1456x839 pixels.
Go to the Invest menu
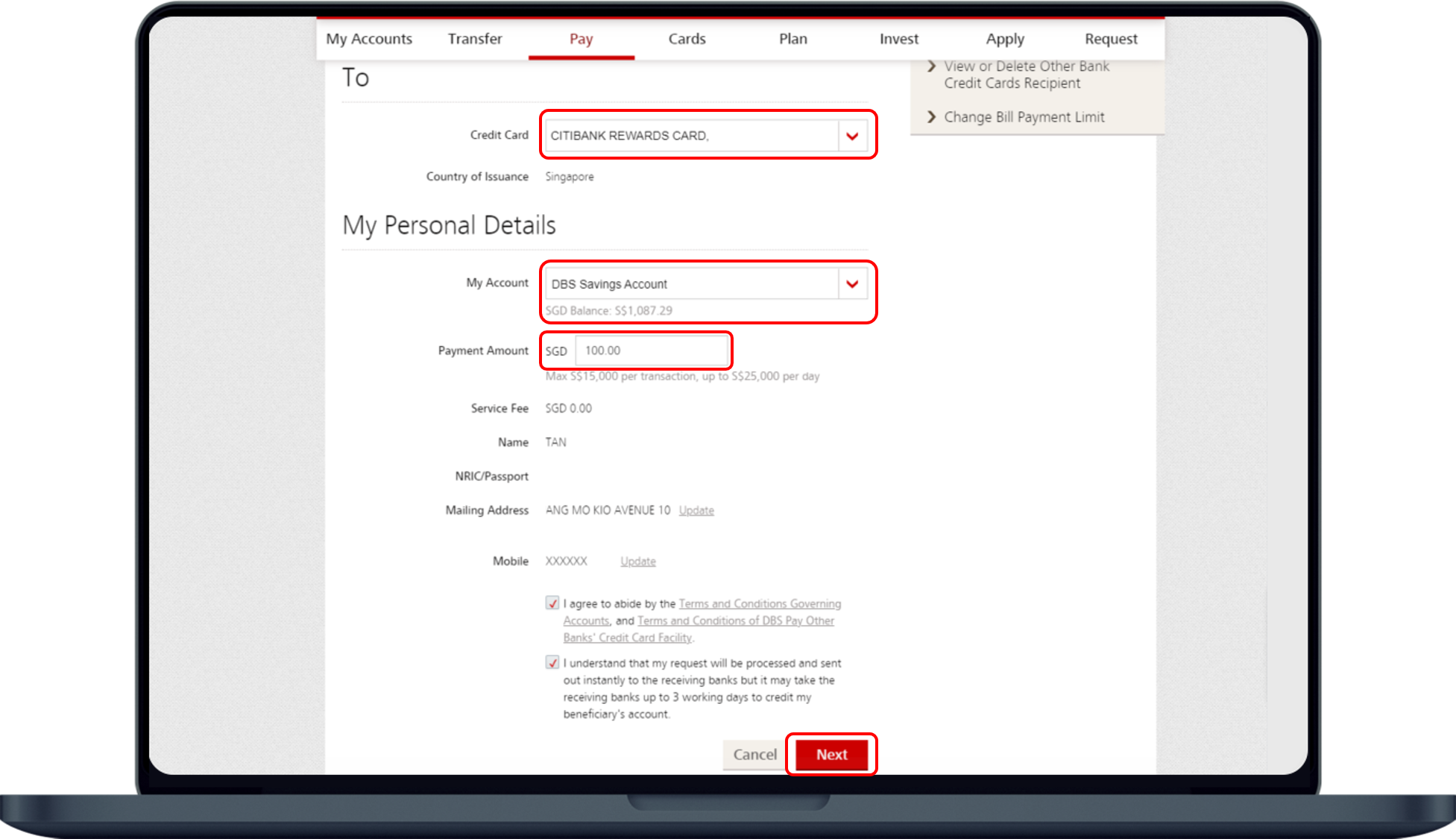point(898,39)
